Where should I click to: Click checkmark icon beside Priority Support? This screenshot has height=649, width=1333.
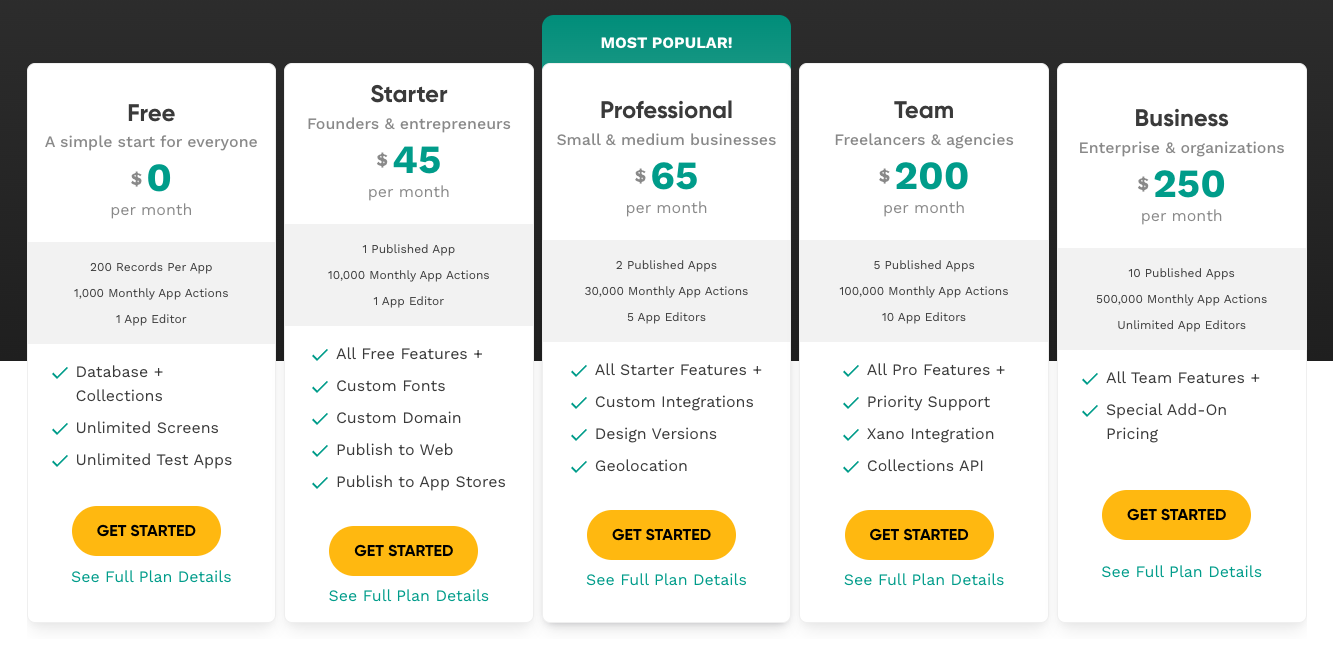851,403
